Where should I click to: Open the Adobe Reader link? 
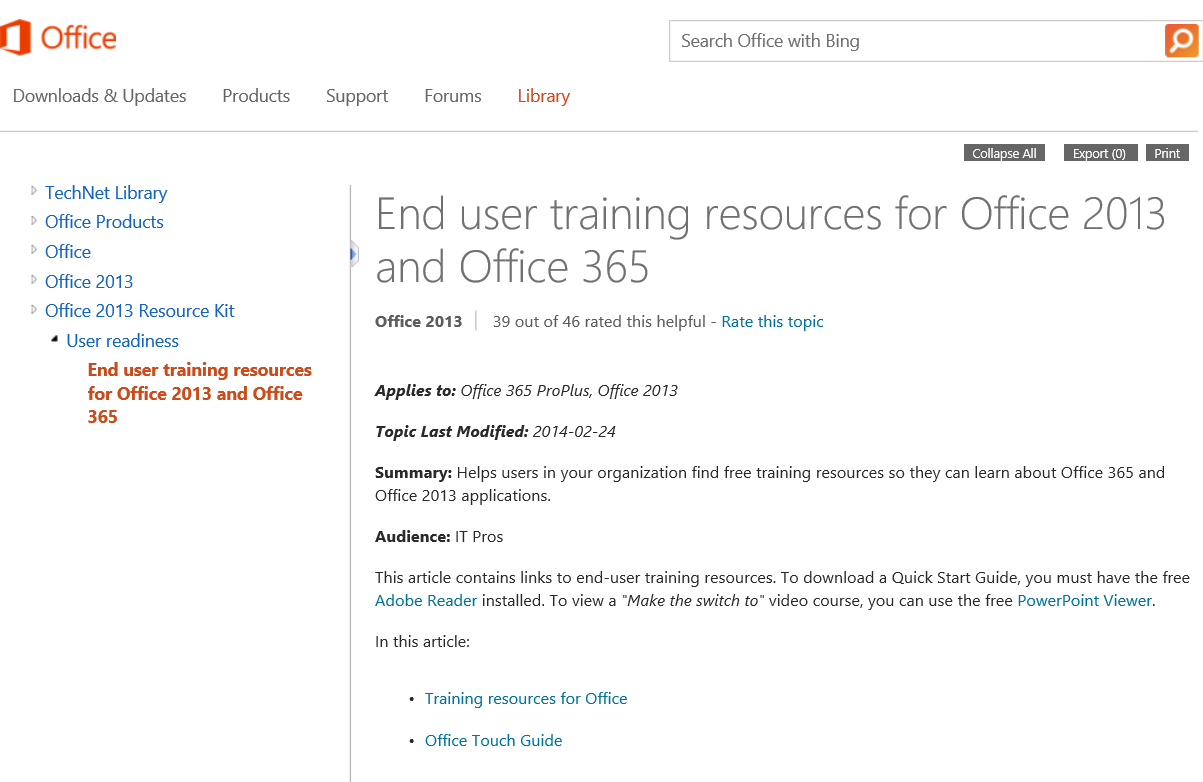coord(426,601)
